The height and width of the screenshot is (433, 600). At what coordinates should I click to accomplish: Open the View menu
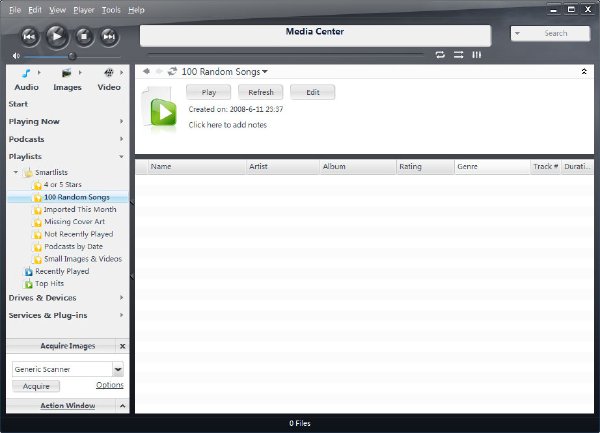(x=57, y=10)
